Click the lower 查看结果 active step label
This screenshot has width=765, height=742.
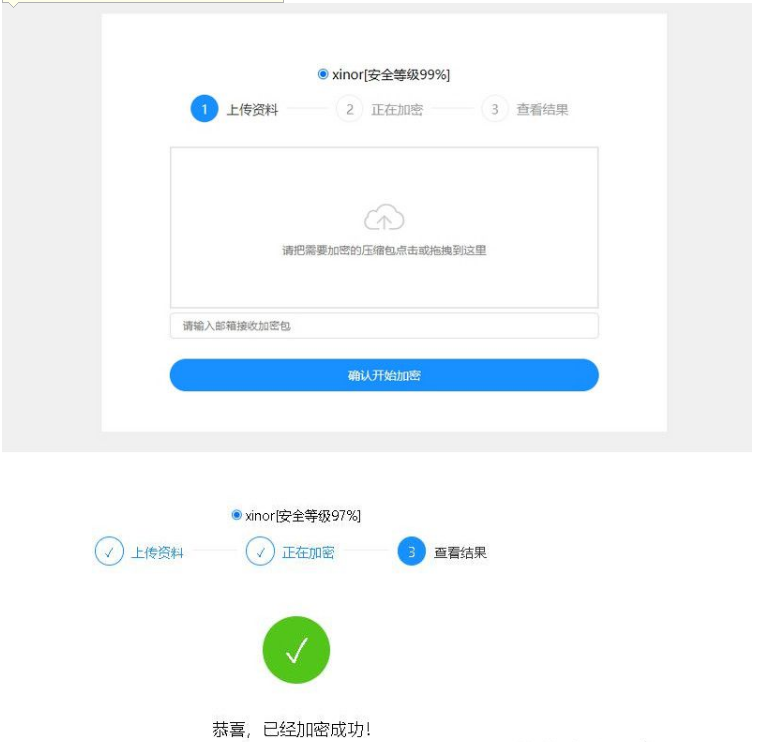[461, 553]
